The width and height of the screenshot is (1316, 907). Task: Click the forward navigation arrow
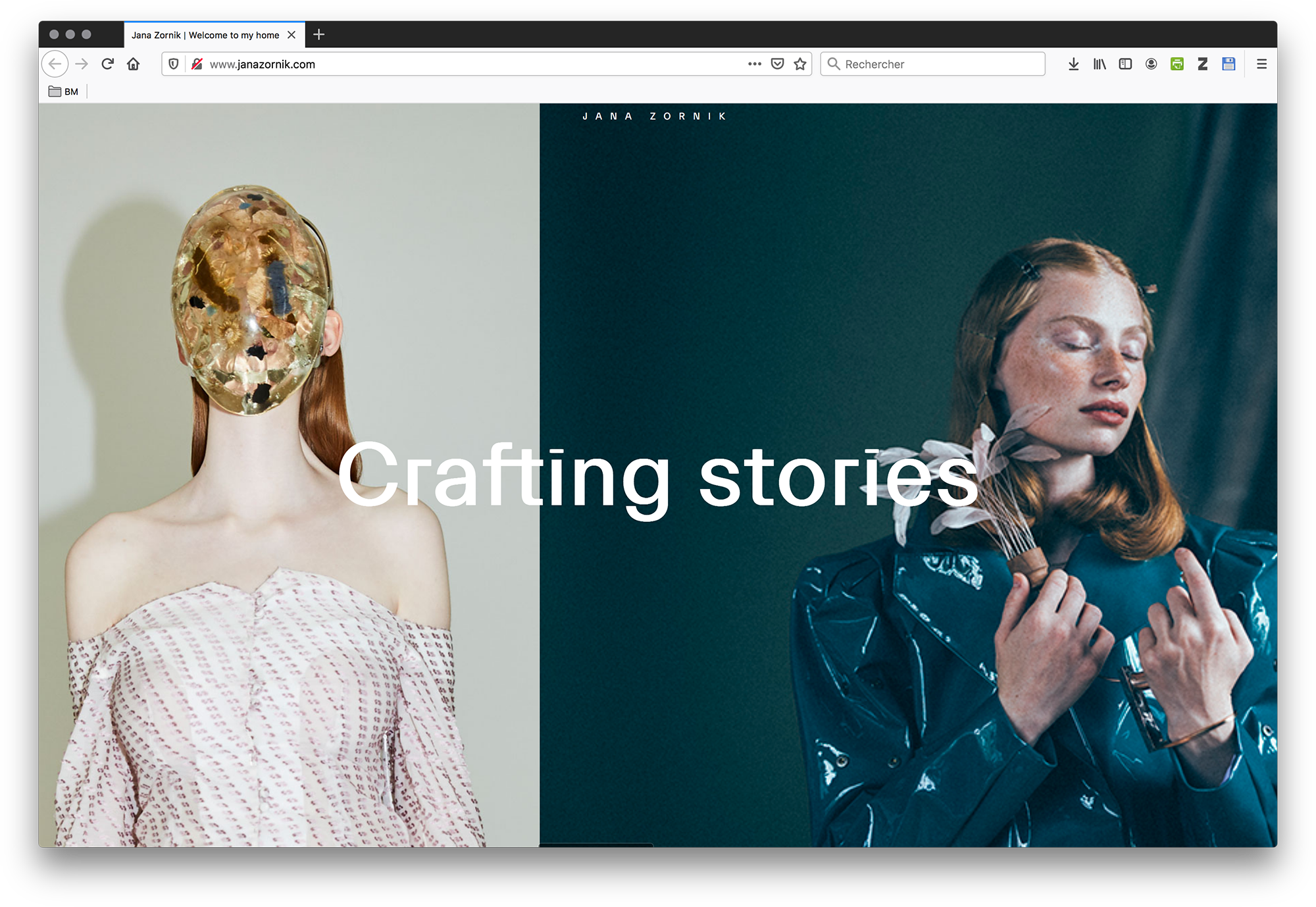(x=82, y=64)
